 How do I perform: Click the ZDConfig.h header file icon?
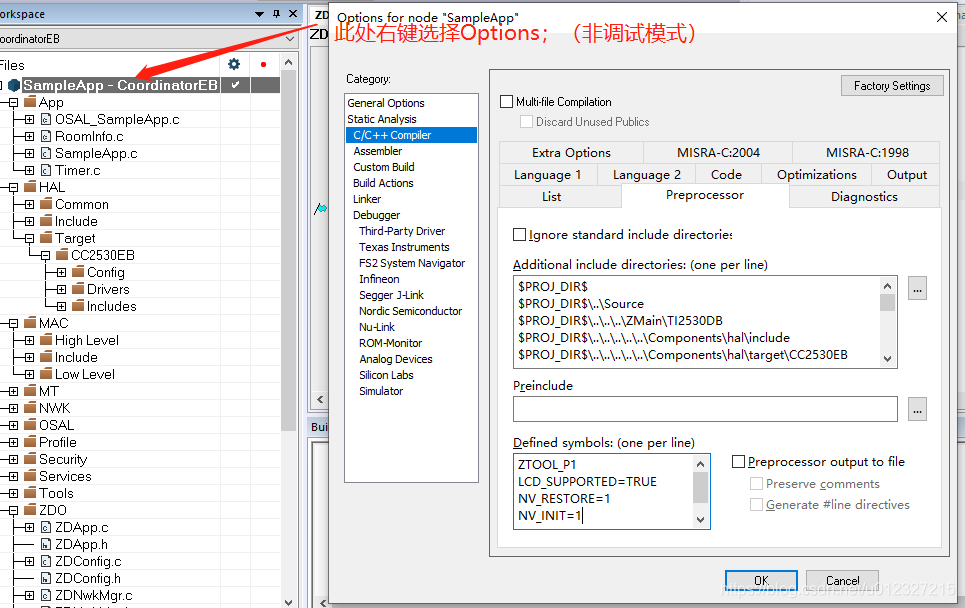(x=46, y=578)
